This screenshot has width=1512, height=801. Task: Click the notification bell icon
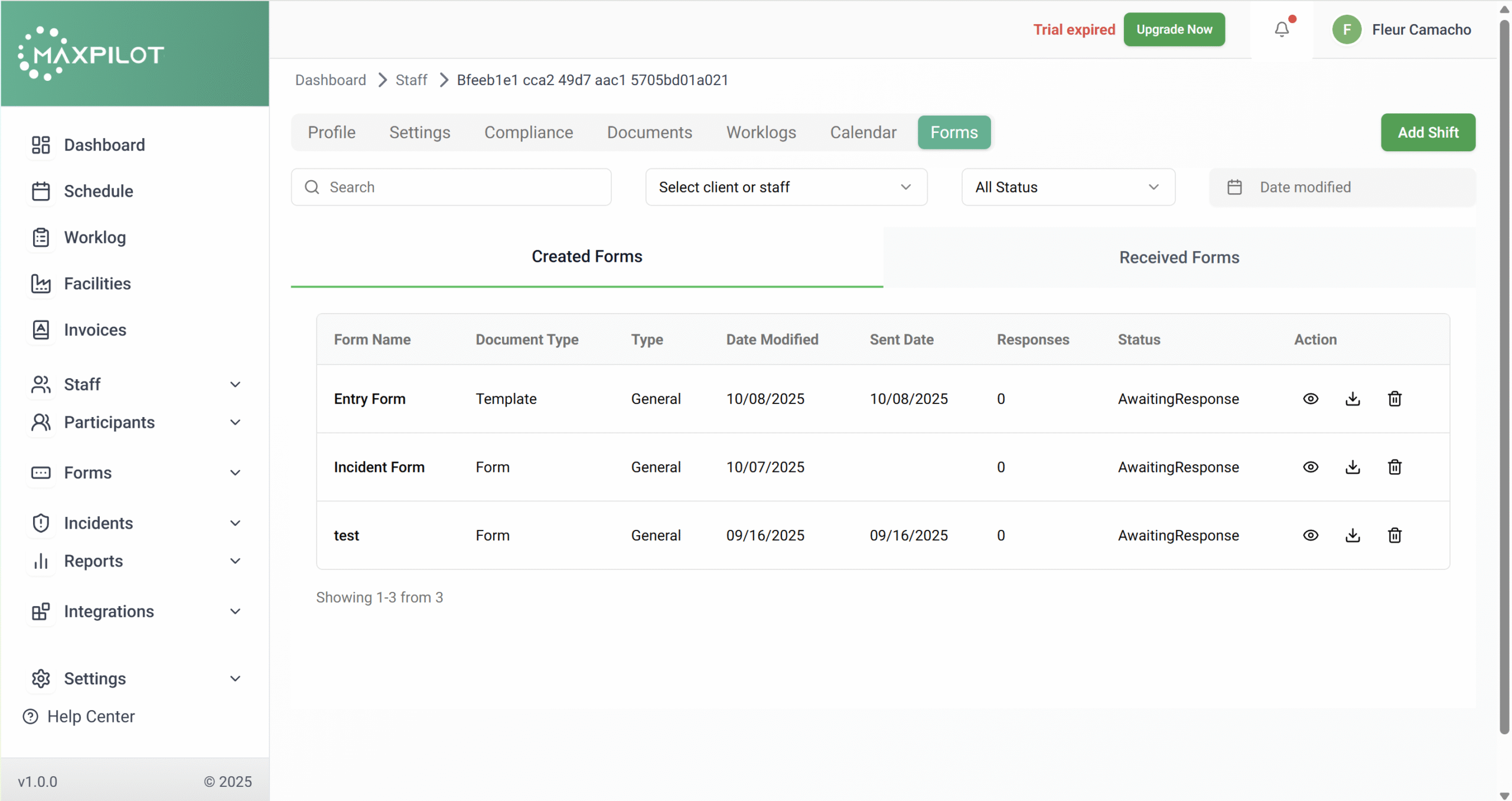pyautogui.click(x=1281, y=30)
